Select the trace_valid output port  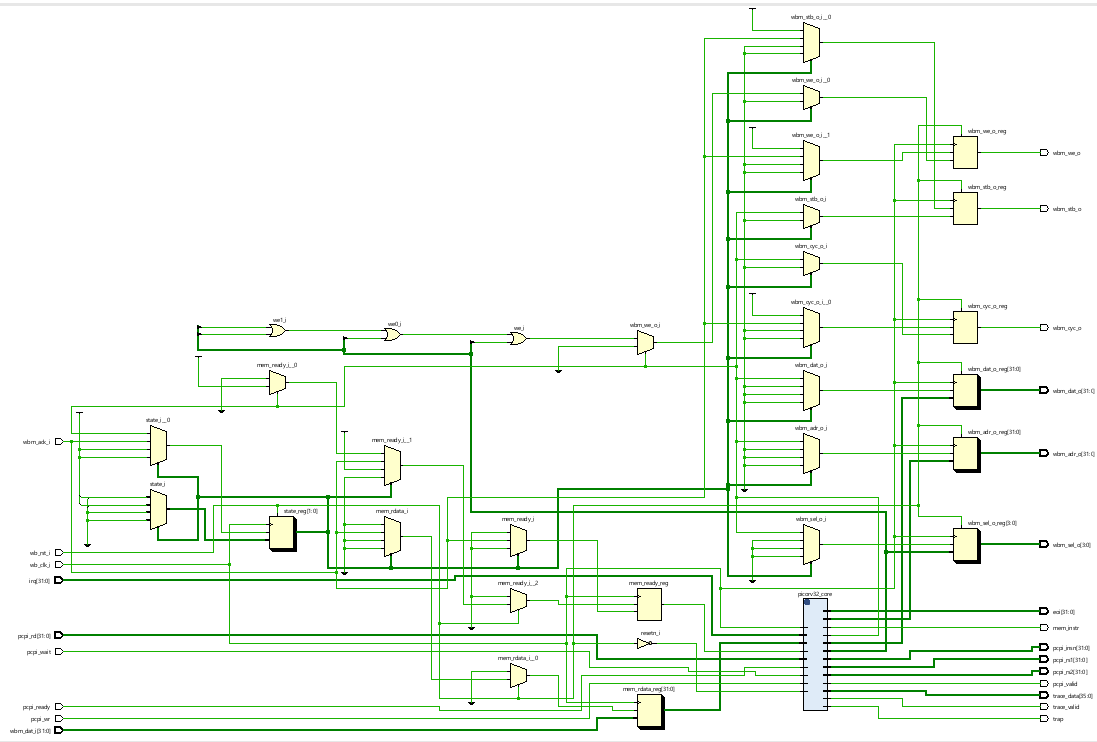1045,706
